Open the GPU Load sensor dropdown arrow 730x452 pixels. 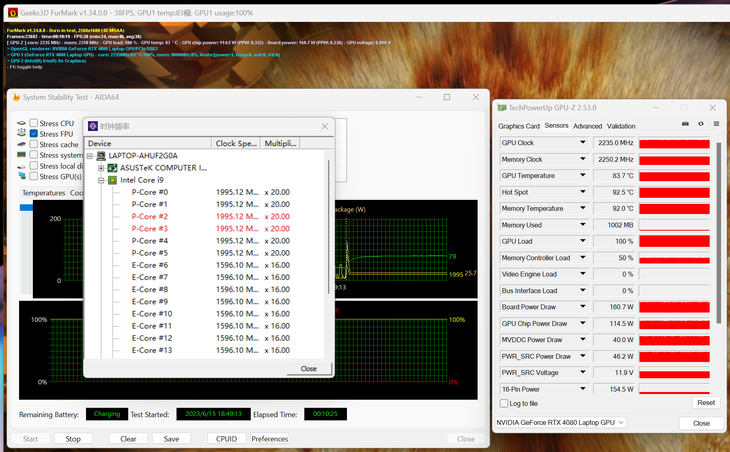point(582,241)
